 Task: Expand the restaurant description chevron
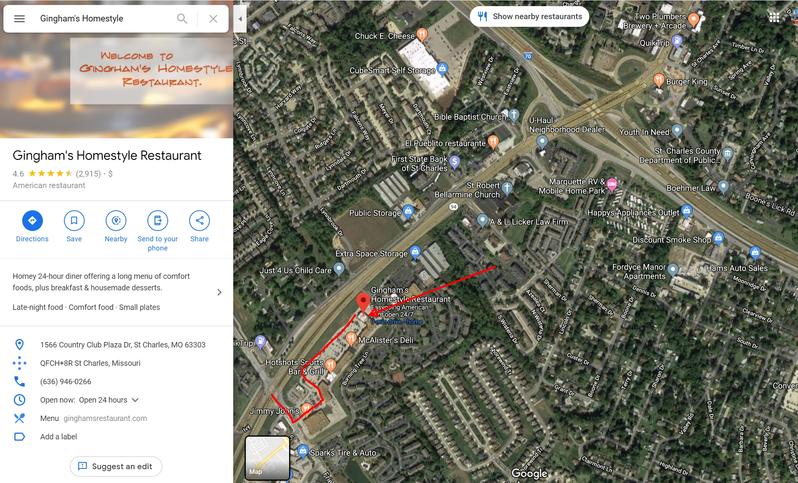coord(219,292)
